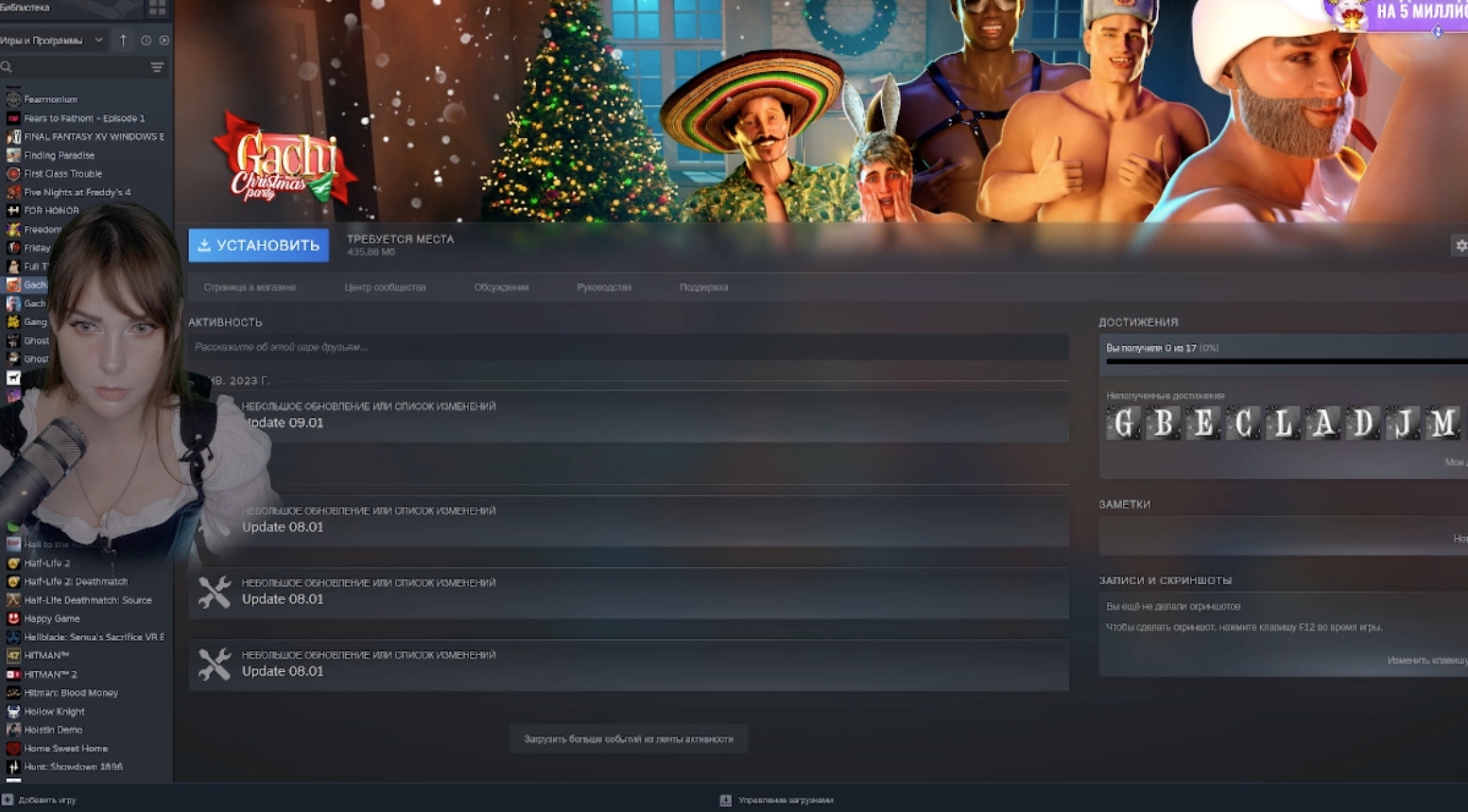Open the 'Обсуждения' tab
Viewport: 1468px width, 812px height.
[501, 287]
